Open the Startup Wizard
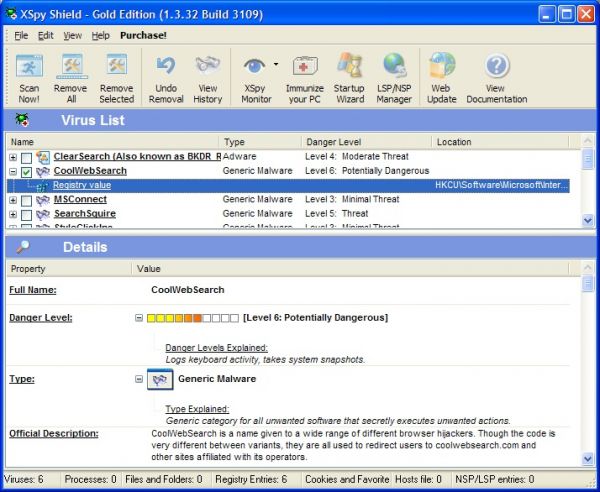This screenshot has height=492, width=600. 350,68
